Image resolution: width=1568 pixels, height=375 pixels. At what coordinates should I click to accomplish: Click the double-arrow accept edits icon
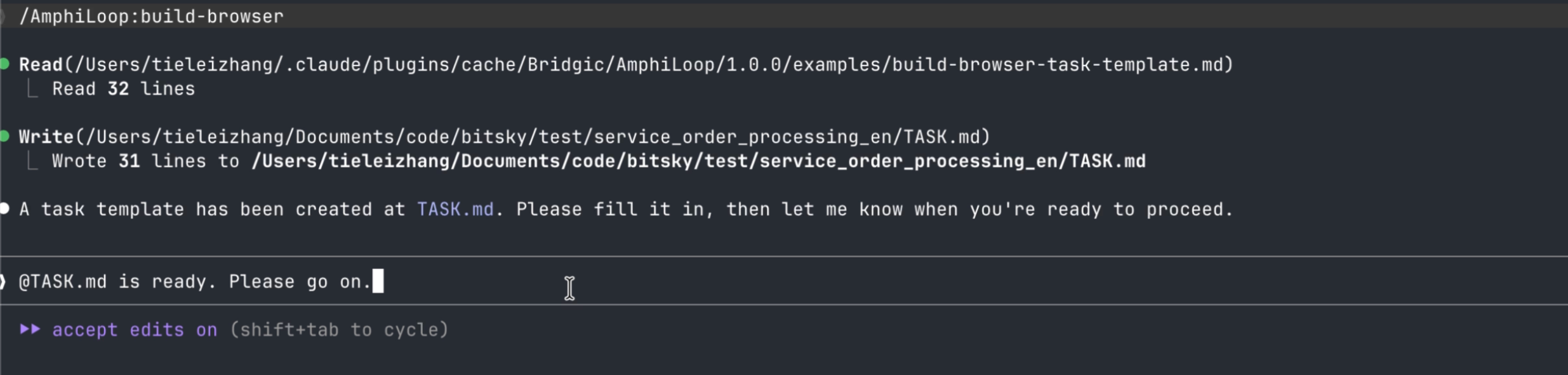point(30,329)
